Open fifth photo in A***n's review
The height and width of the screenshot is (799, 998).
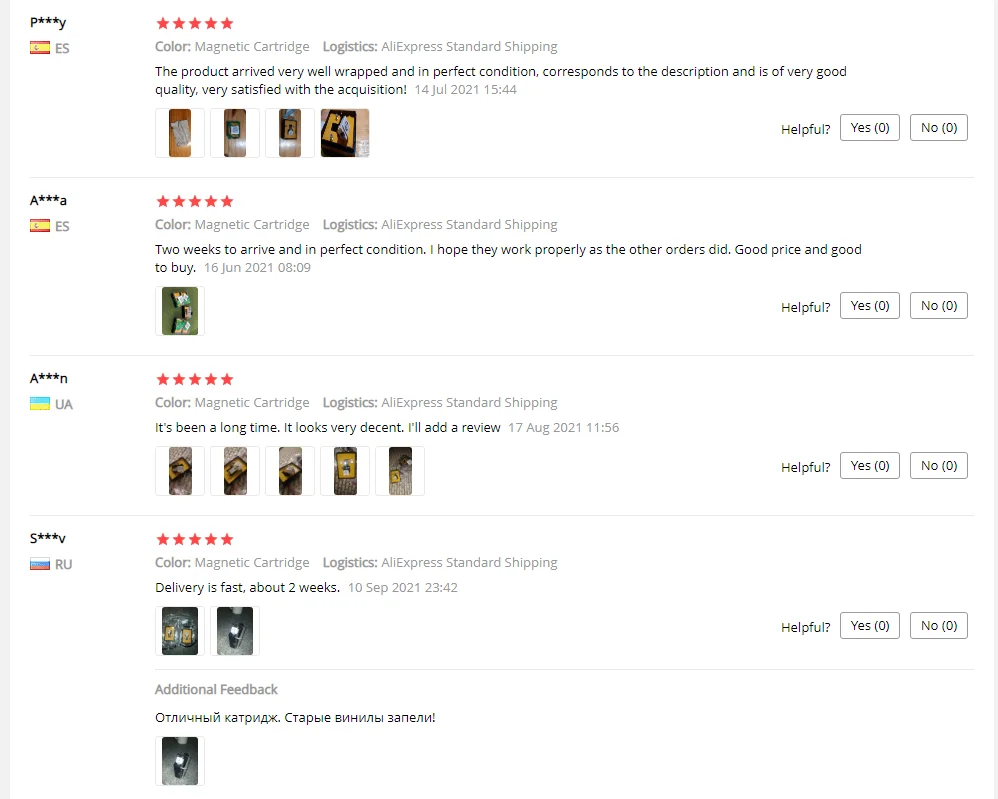click(400, 470)
